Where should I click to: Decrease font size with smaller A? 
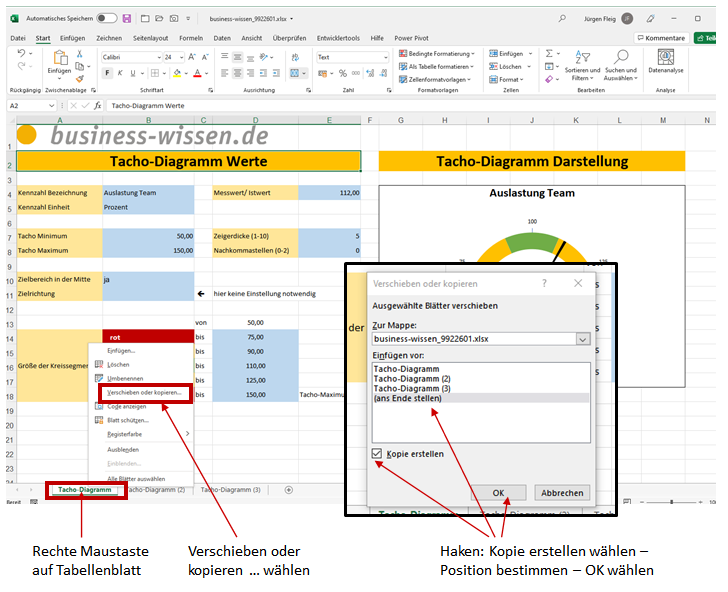[205, 57]
